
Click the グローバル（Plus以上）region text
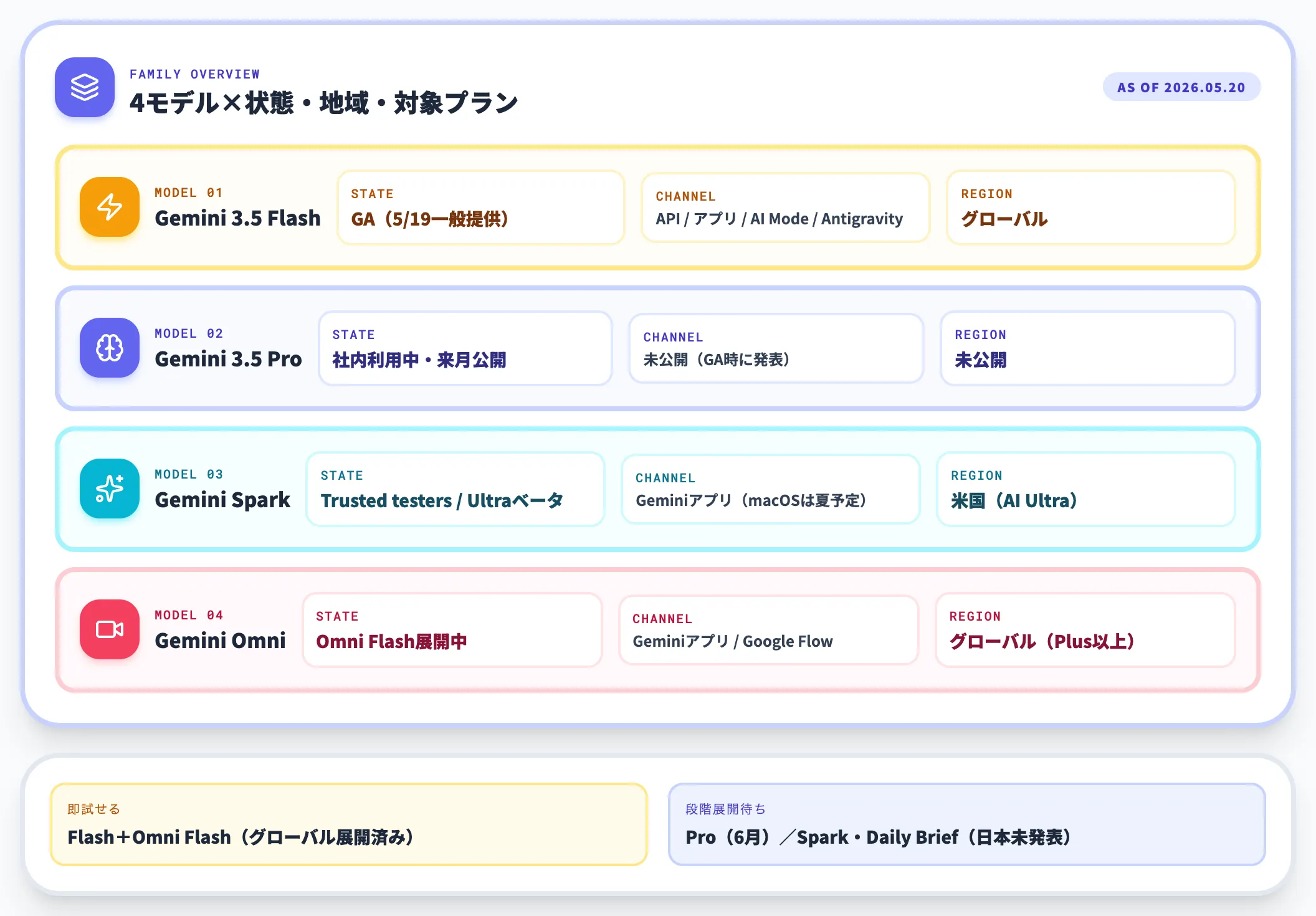1042,641
